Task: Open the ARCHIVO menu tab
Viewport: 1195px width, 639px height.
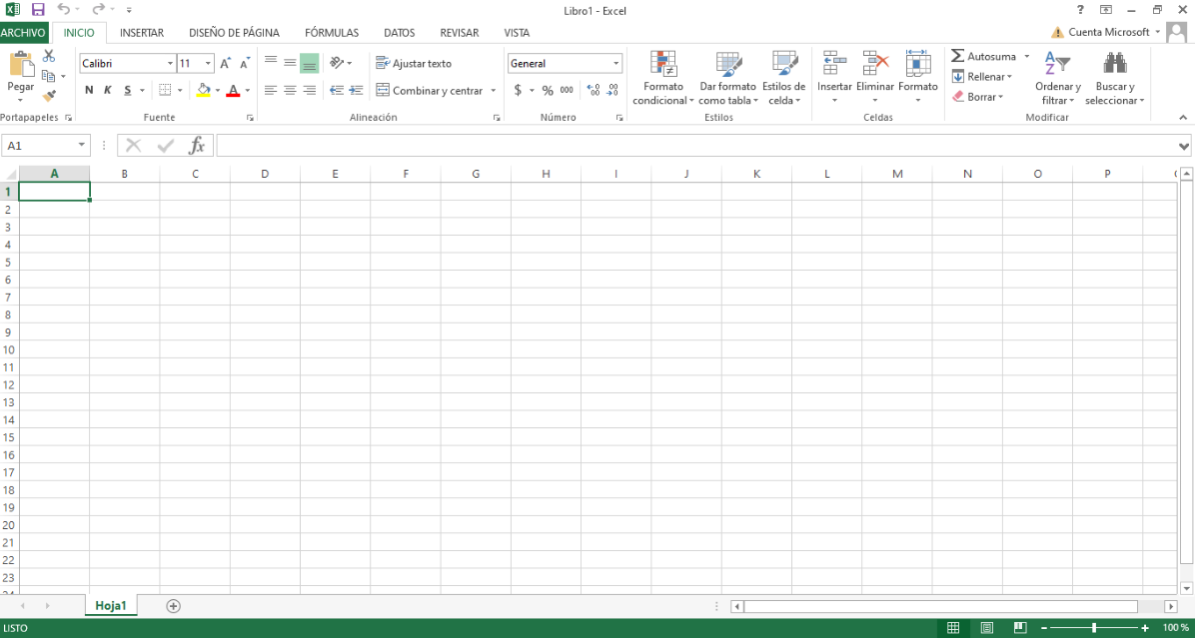Action: point(23,33)
